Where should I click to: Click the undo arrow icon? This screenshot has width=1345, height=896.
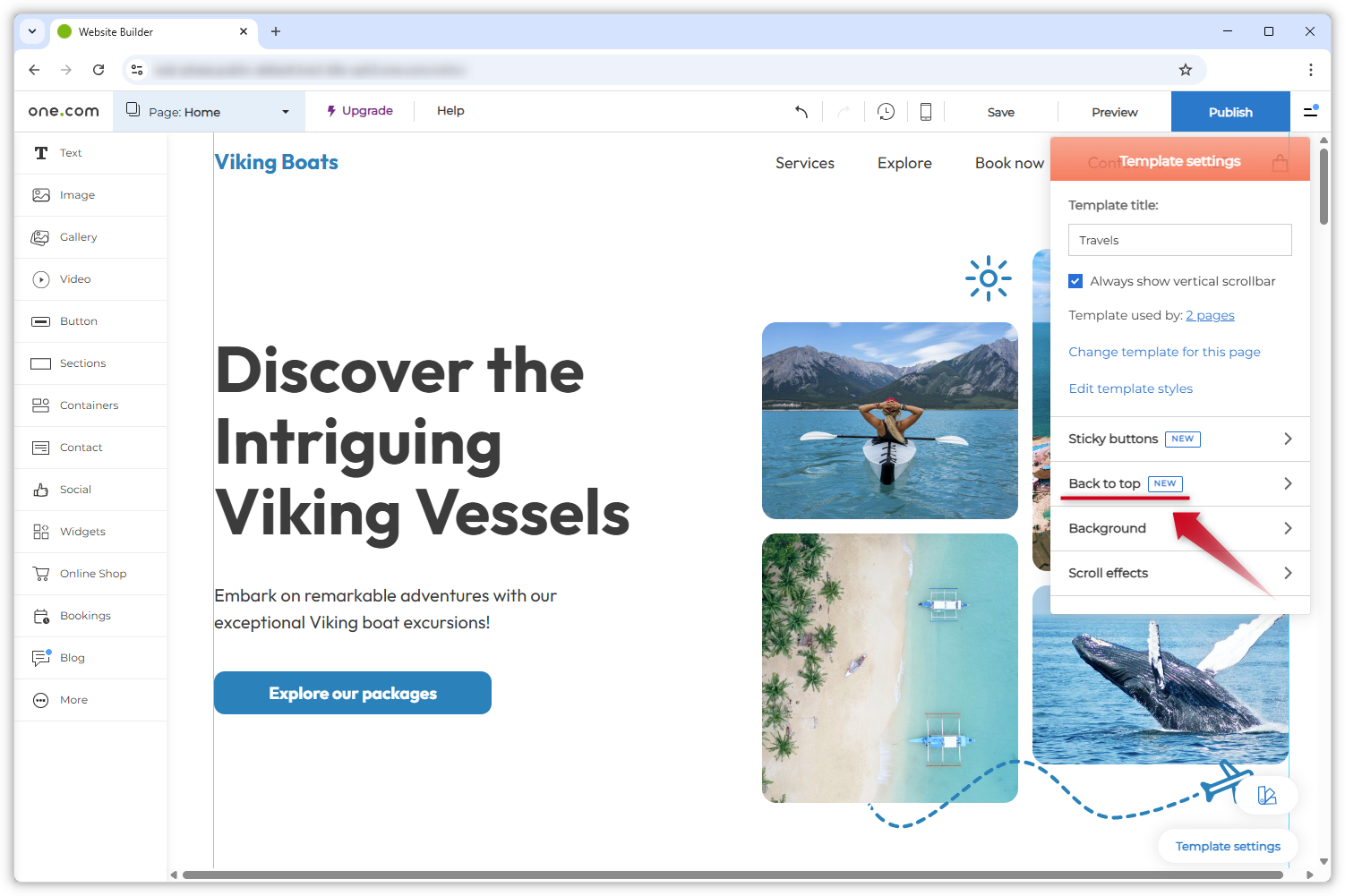pyautogui.click(x=801, y=112)
